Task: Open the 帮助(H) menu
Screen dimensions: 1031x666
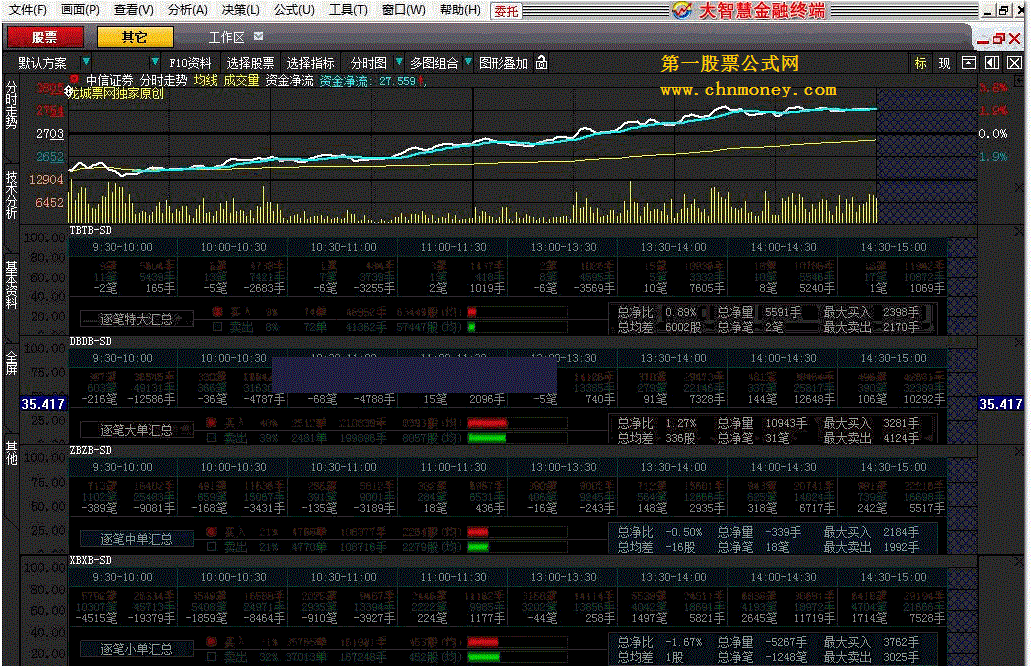Action: [460, 10]
